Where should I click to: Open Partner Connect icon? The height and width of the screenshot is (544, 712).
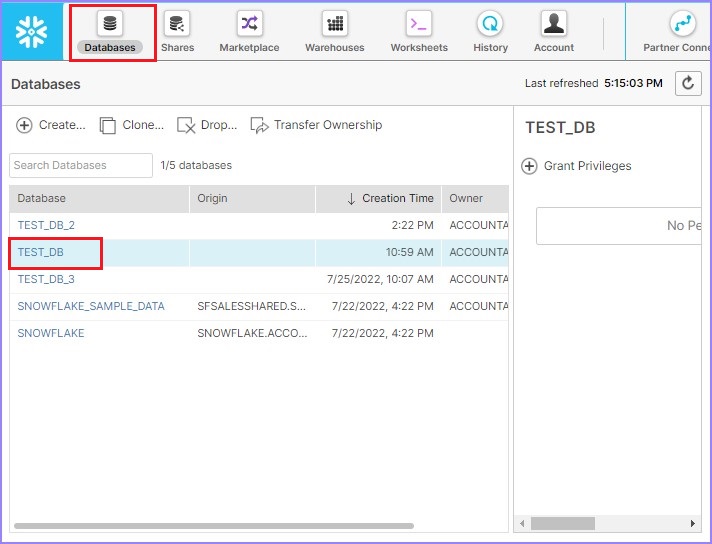tap(682, 23)
